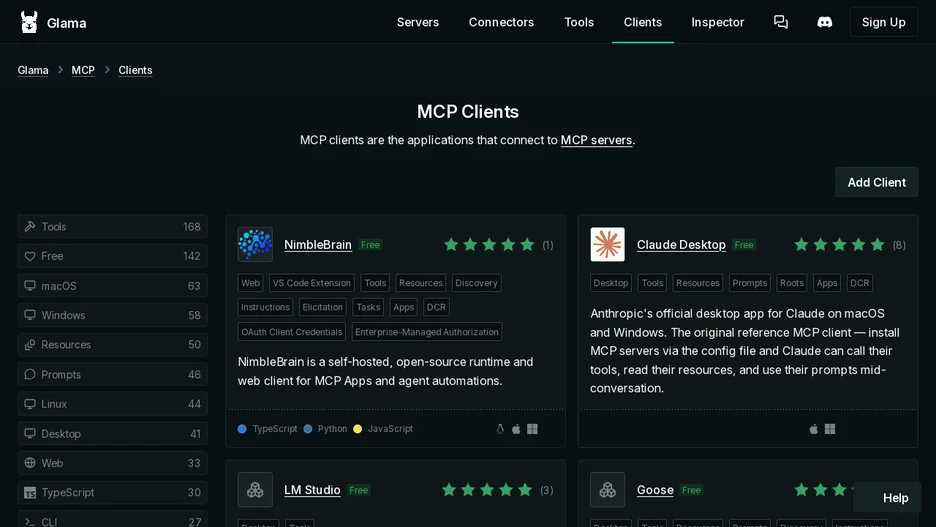Filter clients by Free (142)
The image size is (936, 527).
click(113, 256)
